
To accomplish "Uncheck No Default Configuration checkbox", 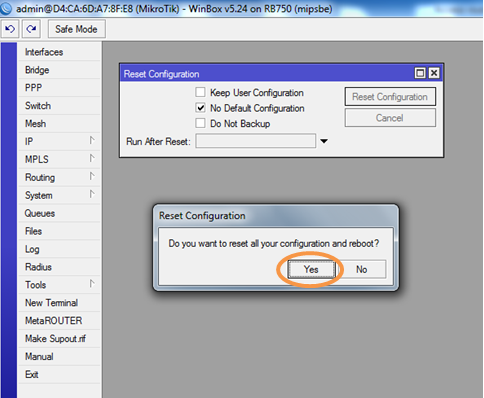I will pos(200,108).
